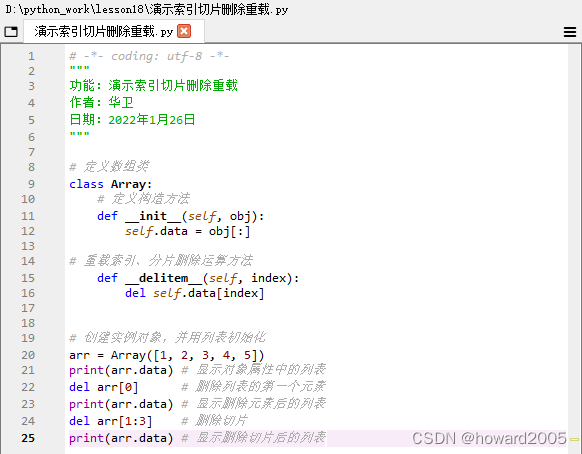Click the 'self.data = obj[:]' line
Image resolution: width=582 pixels, height=454 pixels.
[x=187, y=231]
